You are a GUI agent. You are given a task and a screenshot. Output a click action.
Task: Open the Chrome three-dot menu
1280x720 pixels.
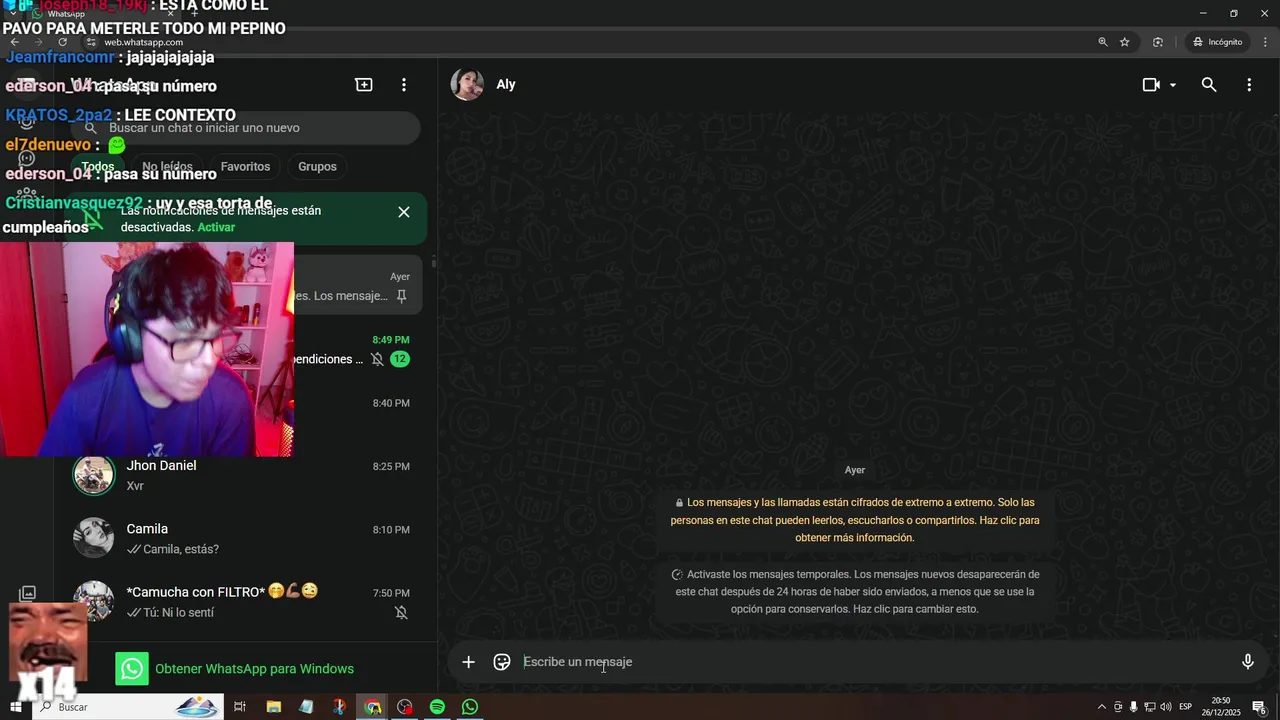click(x=1264, y=42)
